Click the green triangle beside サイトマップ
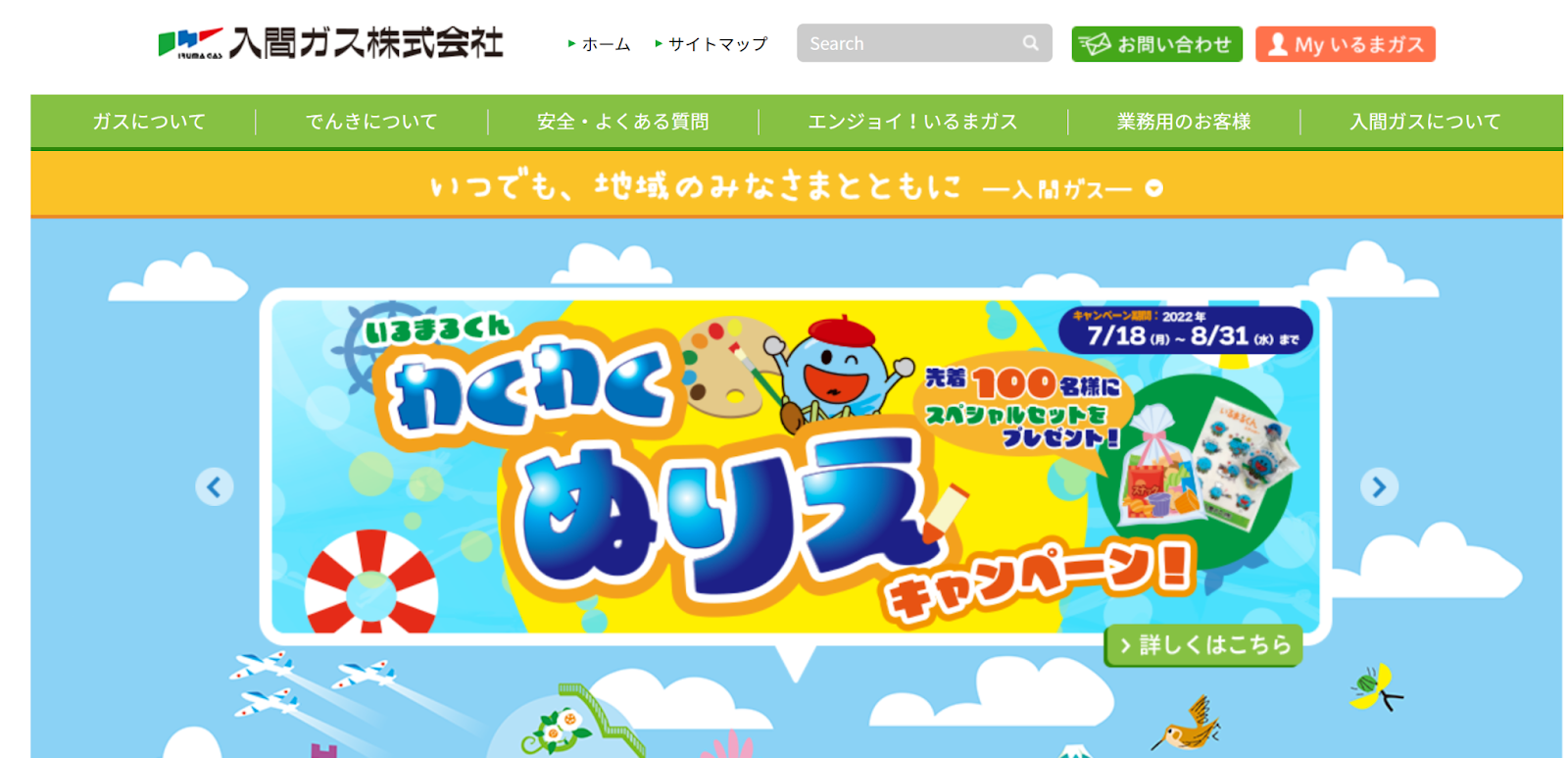Screen dimensions: 1568x758 659,43
